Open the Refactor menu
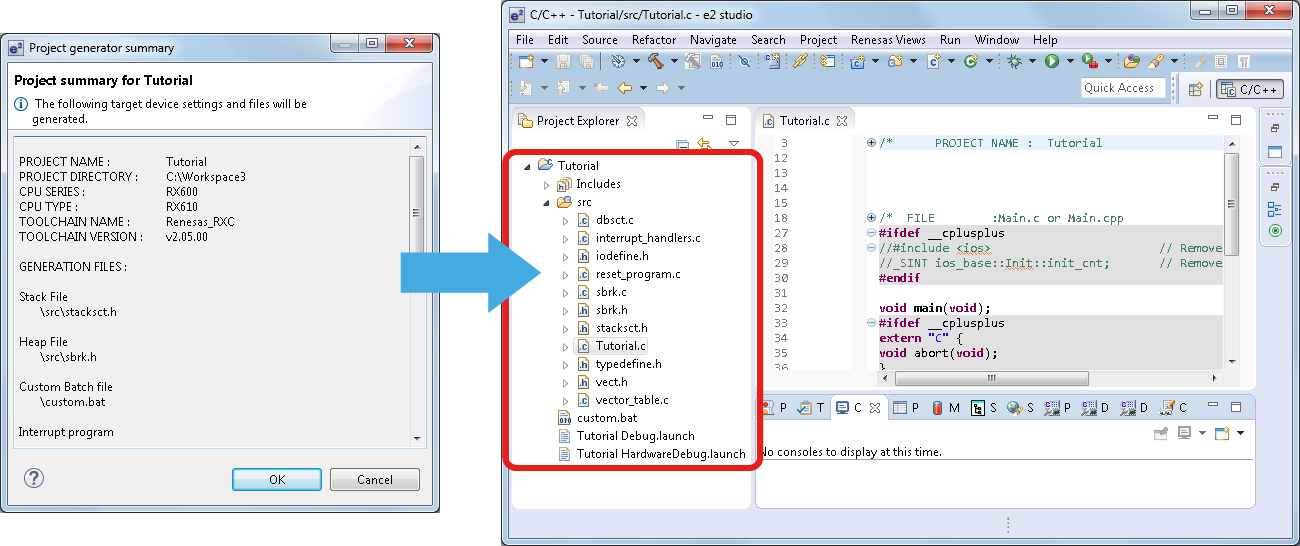Viewport: 1300px width, 546px height. [654, 40]
